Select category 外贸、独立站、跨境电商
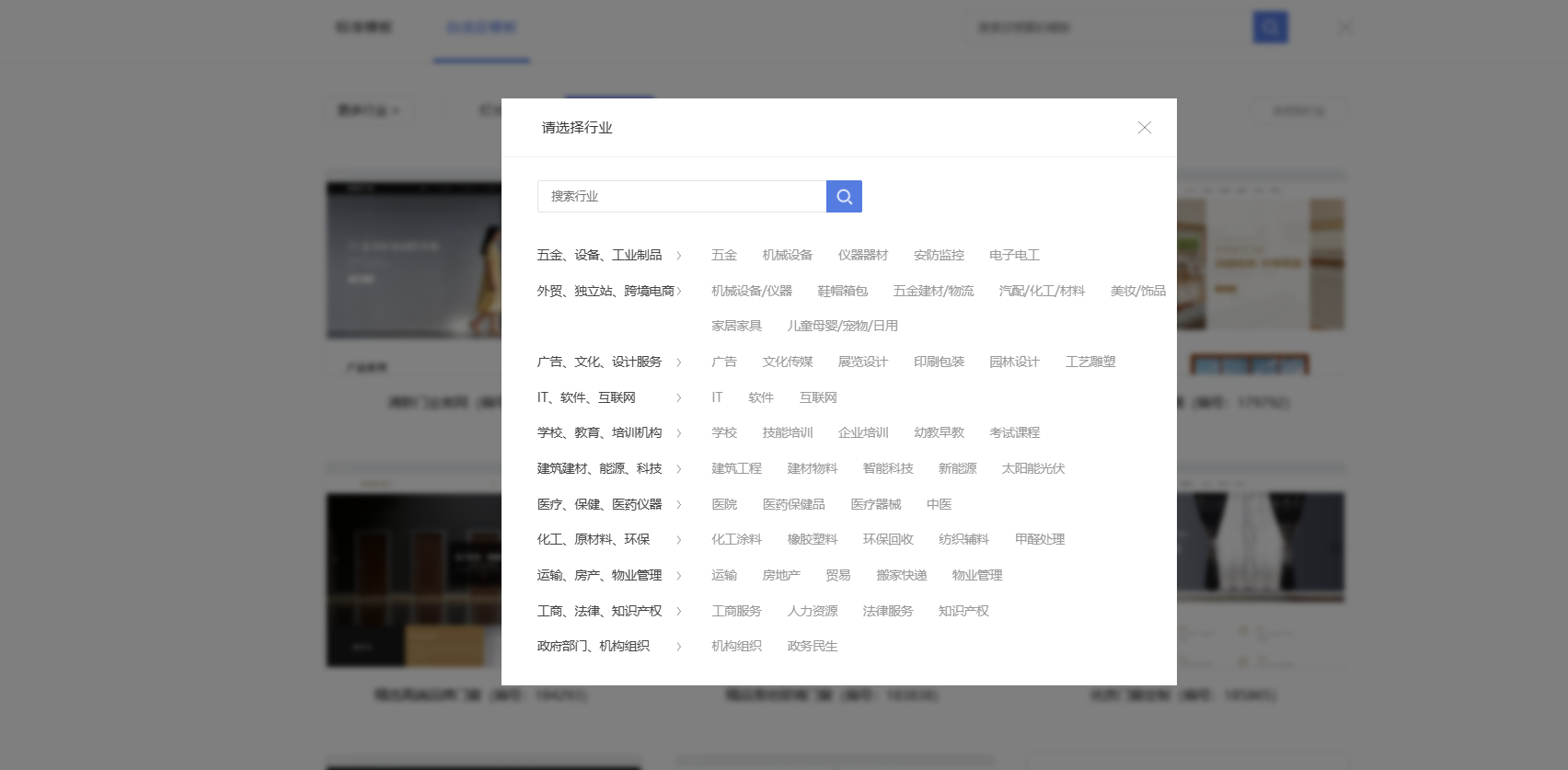This screenshot has height=770, width=1568. tap(605, 291)
